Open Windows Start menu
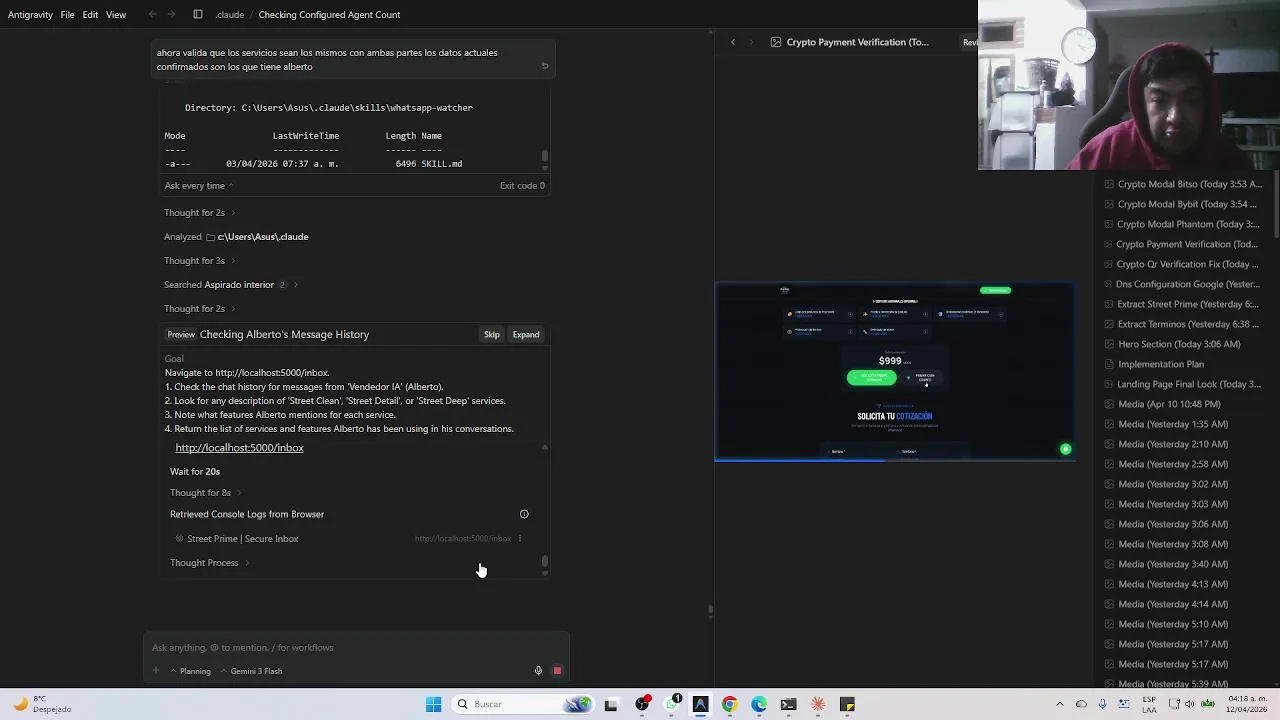The height and width of the screenshot is (720, 1280). pos(433,704)
